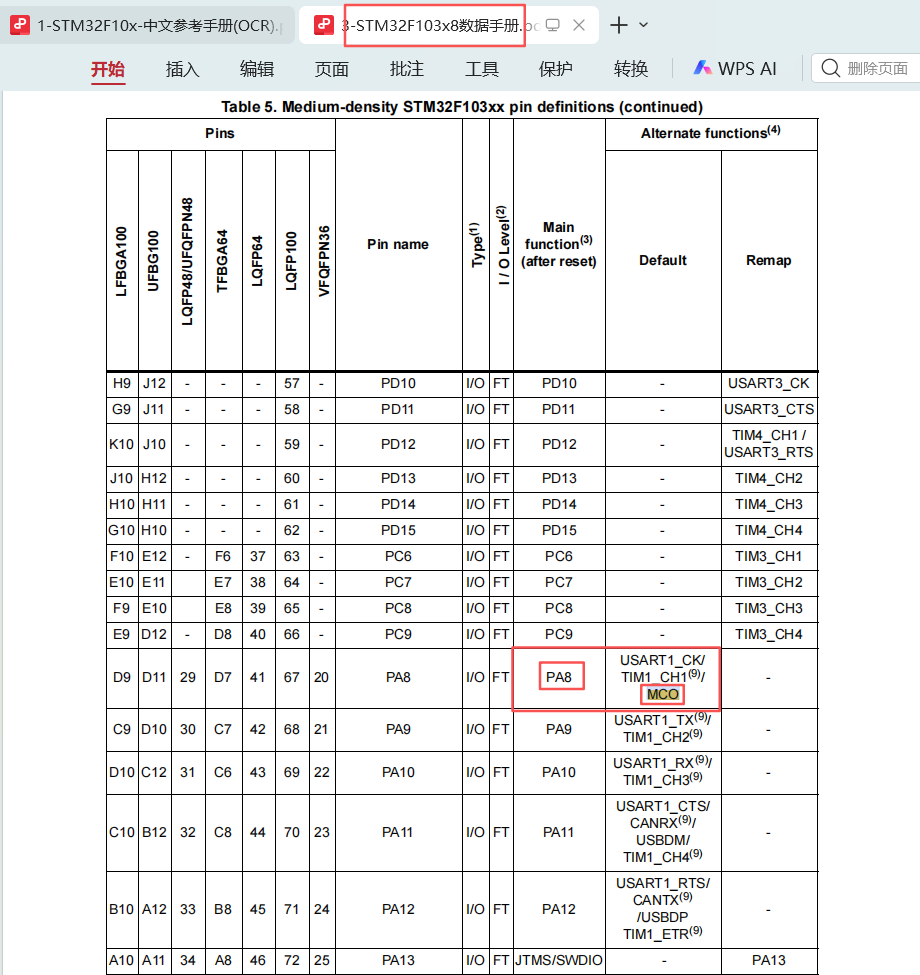Open the 页面 ribbon tab
This screenshot has width=920, height=975.
332,69
